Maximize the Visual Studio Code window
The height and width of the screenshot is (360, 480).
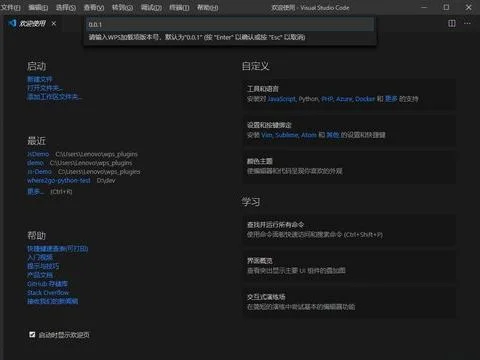[446, 7]
